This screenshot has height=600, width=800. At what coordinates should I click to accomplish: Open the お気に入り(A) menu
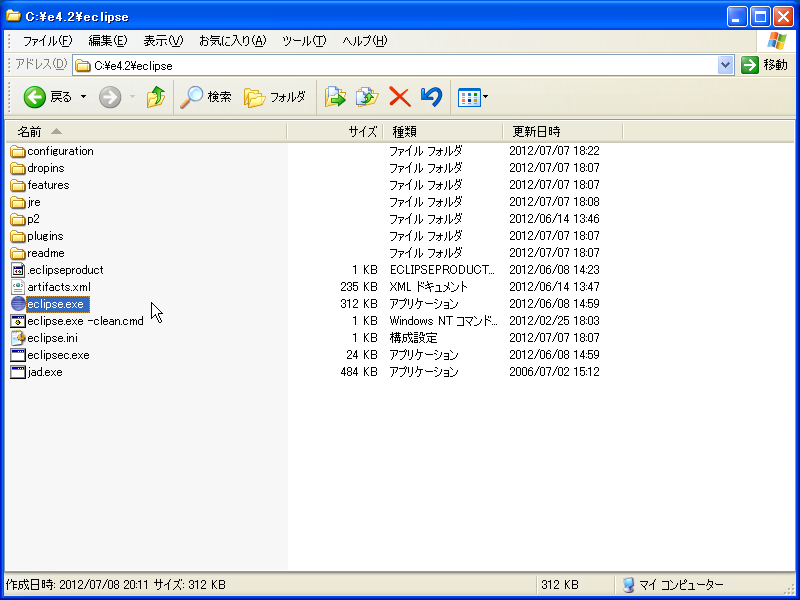(233, 41)
